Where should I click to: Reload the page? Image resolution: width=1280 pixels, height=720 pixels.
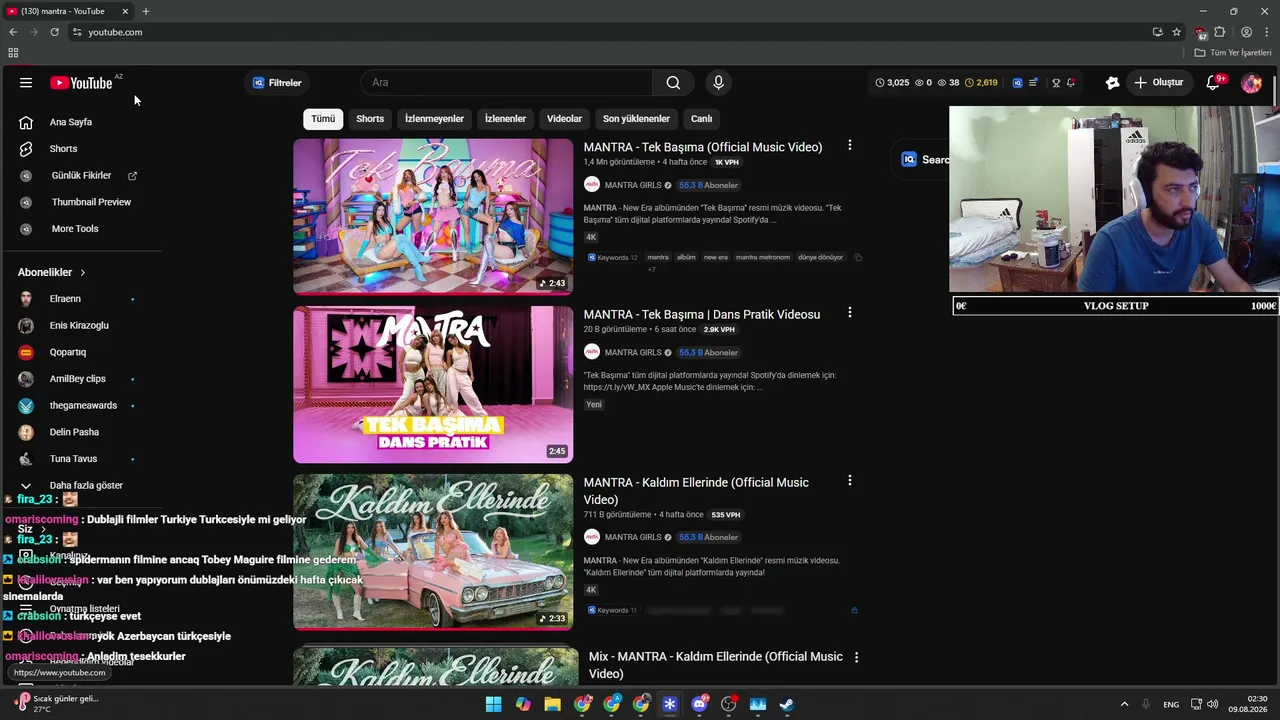[x=55, y=32]
